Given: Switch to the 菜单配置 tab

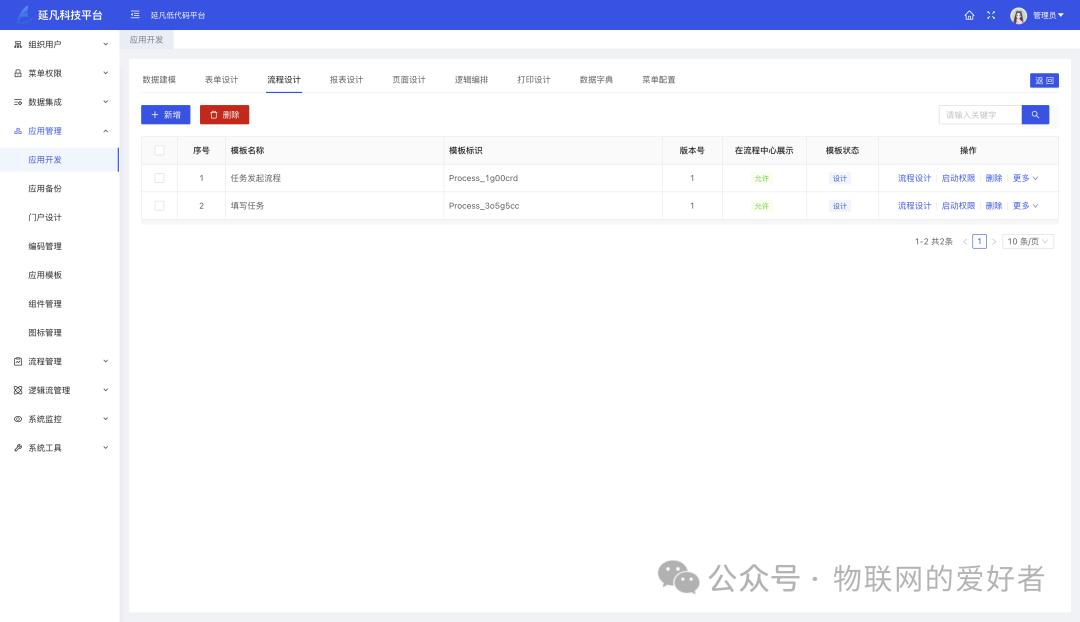Looking at the screenshot, I should pos(658,80).
